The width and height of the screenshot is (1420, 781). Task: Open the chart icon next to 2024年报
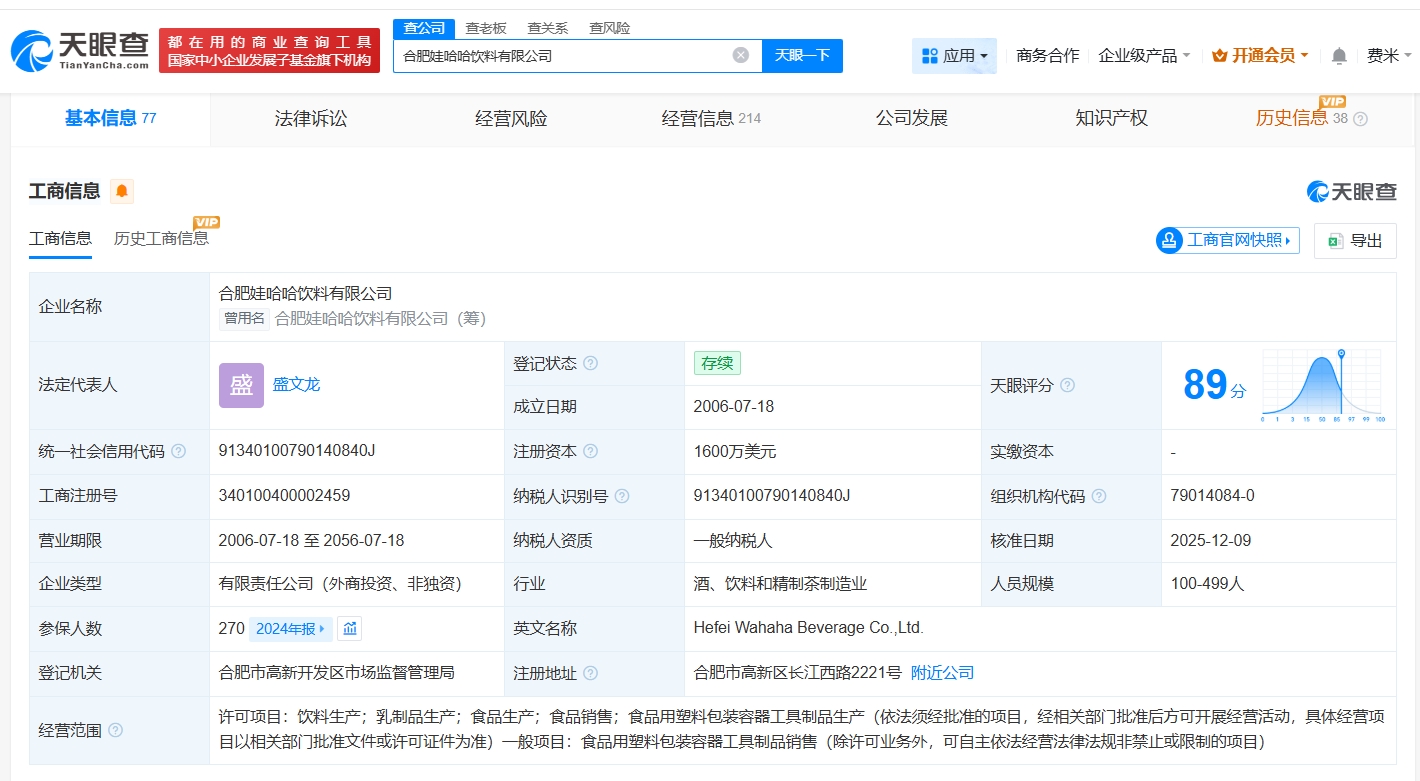tap(350, 629)
